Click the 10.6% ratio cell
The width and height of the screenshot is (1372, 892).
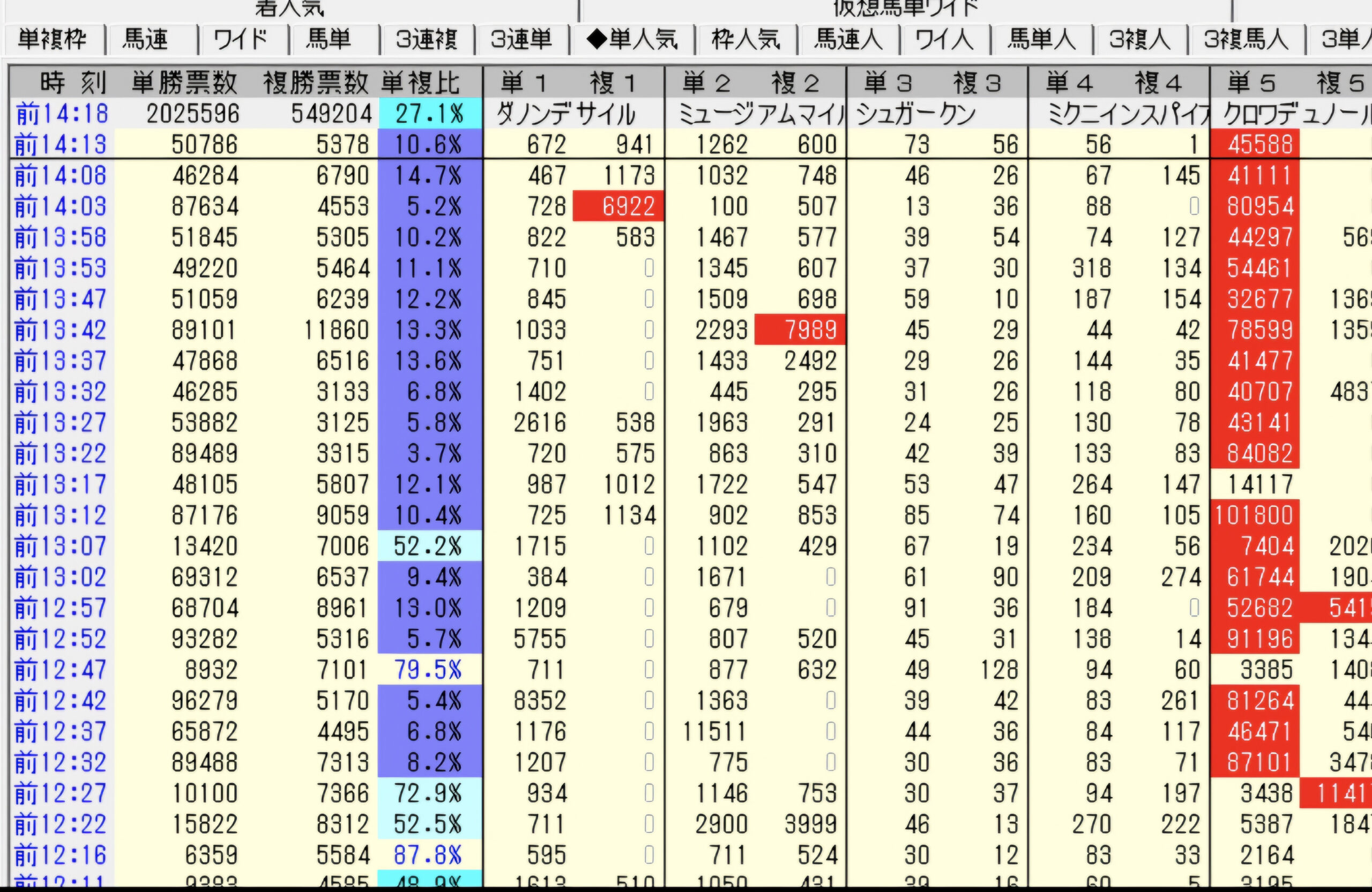(x=430, y=144)
